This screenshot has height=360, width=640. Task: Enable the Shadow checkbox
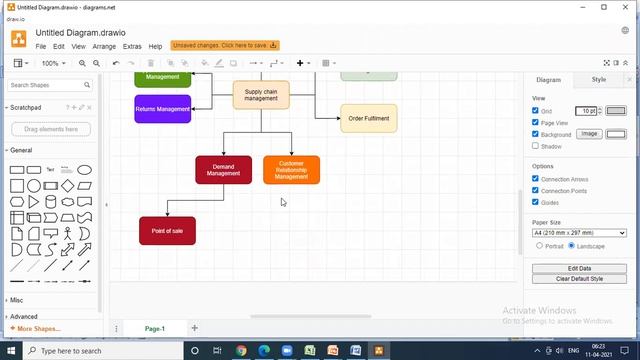pos(535,146)
